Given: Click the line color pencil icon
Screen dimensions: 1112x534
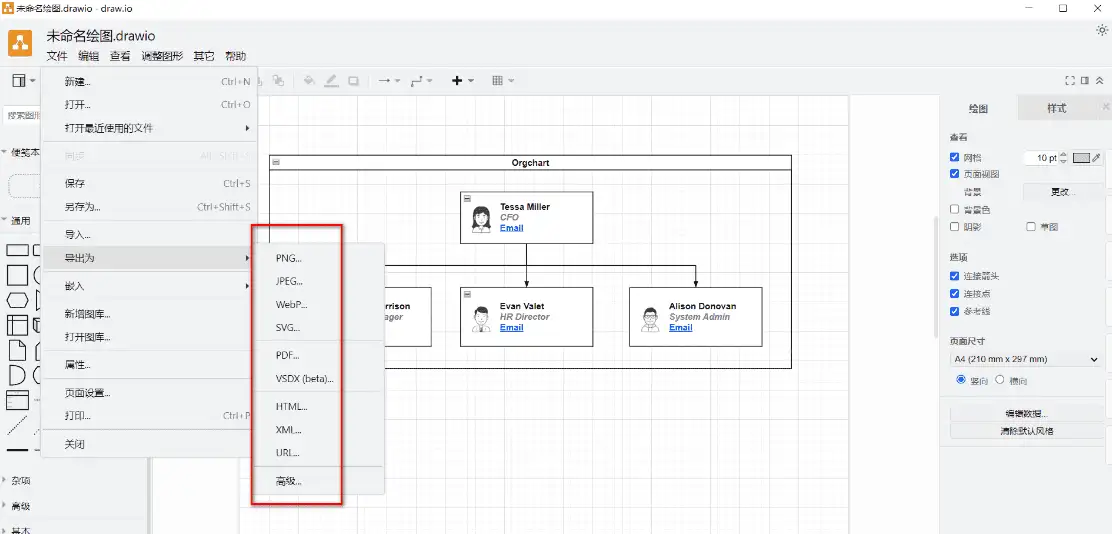Looking at the screenshot, I should [x=332, y=81].
